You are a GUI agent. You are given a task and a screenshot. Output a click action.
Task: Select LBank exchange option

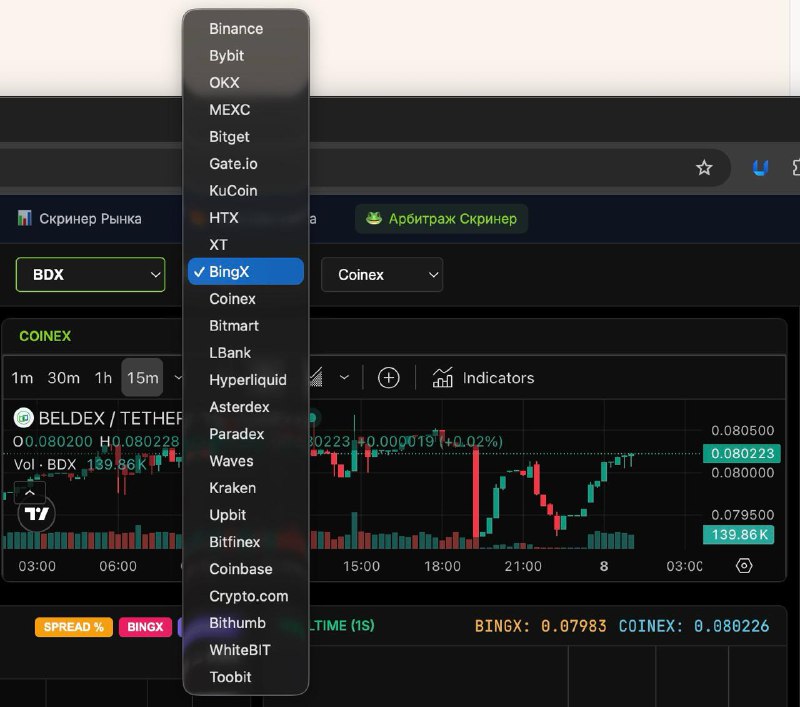tap(245, 353)
